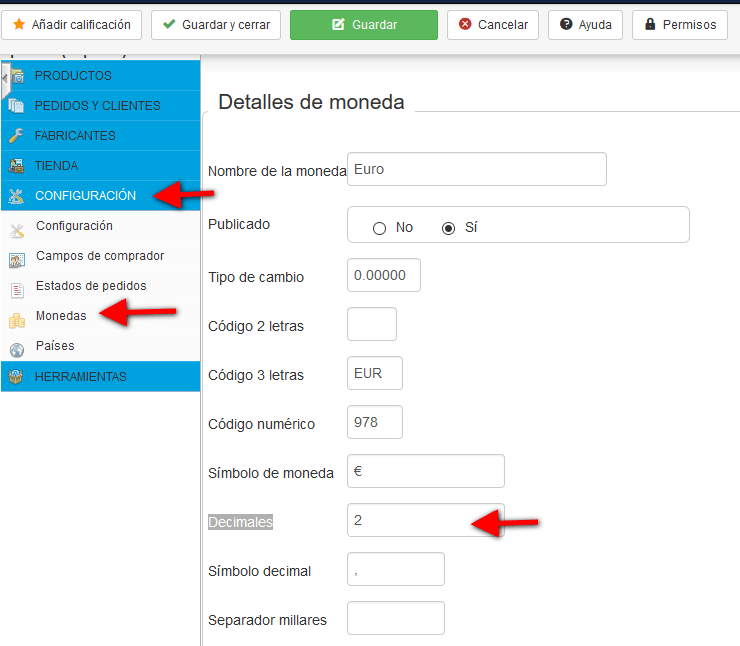Expand the PRODUCTOS menu section
The width and height of the screenshot is (740, 646).
101,76
